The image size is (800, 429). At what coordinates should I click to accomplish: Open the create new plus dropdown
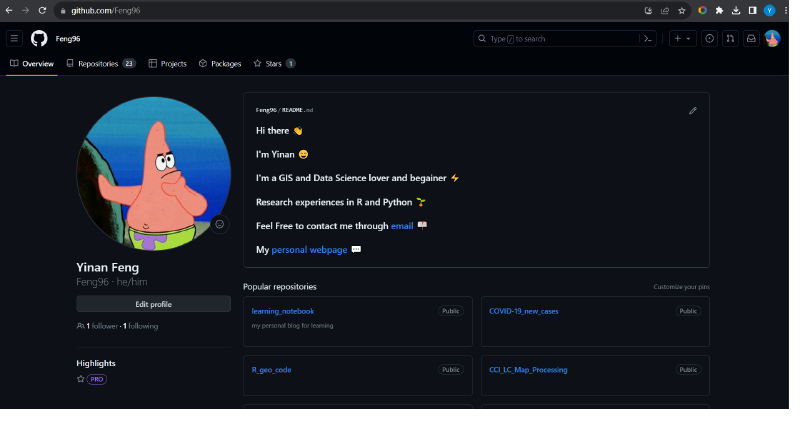point(682,39)
